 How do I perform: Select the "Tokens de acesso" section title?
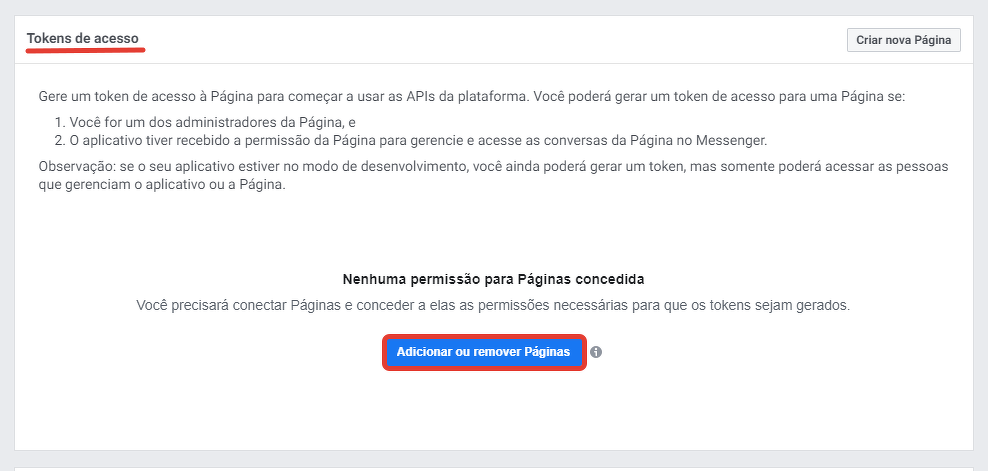point(82,39)
